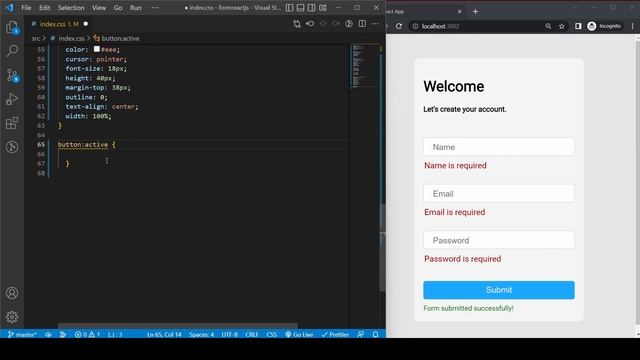Click the notifications bell in status bar
The width and height of the screenshot is (640, 360).
coord(375,334)
